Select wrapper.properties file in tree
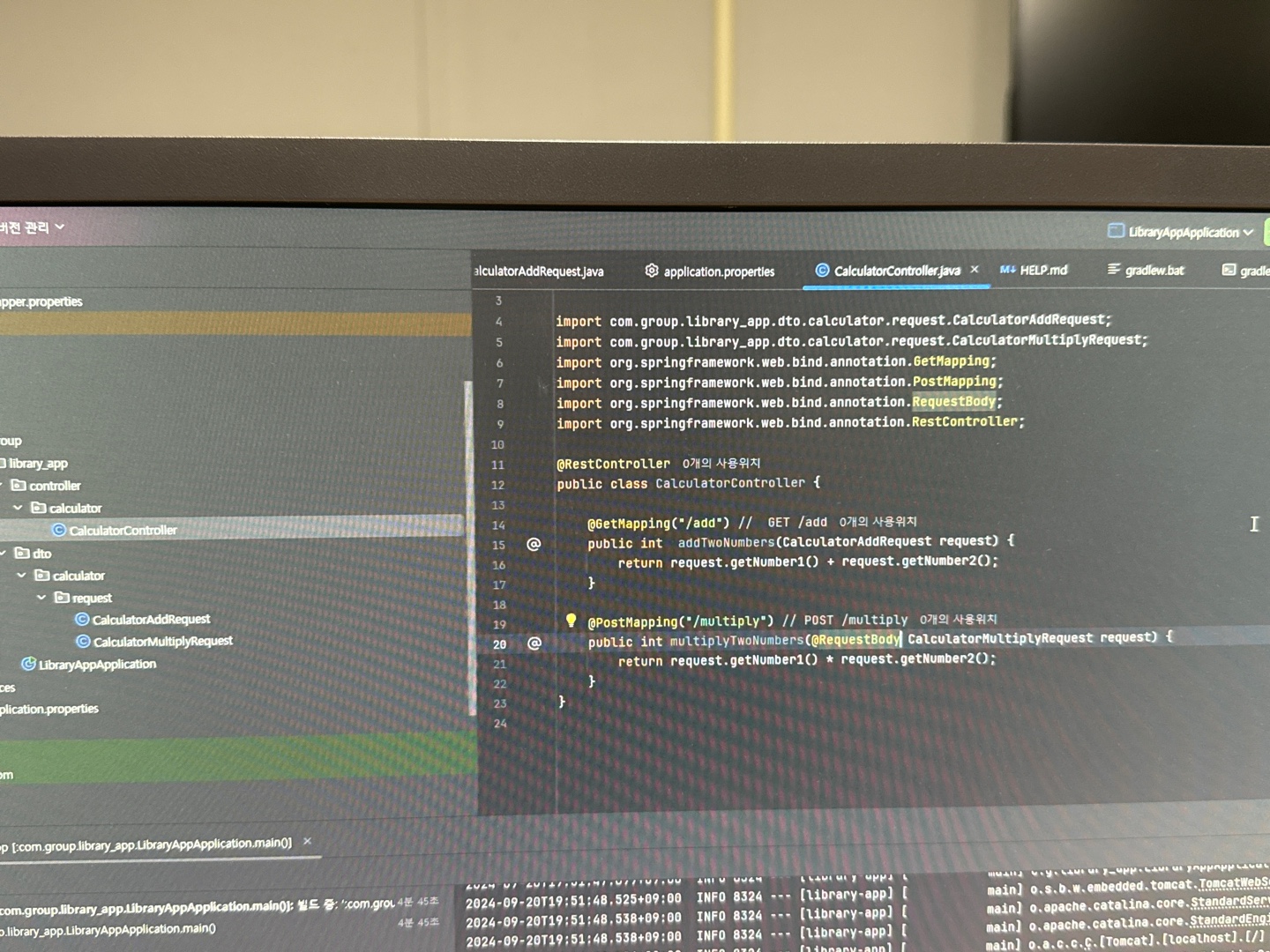Image resolution: width=1270 pixels, height=952 pixels. 41,301
